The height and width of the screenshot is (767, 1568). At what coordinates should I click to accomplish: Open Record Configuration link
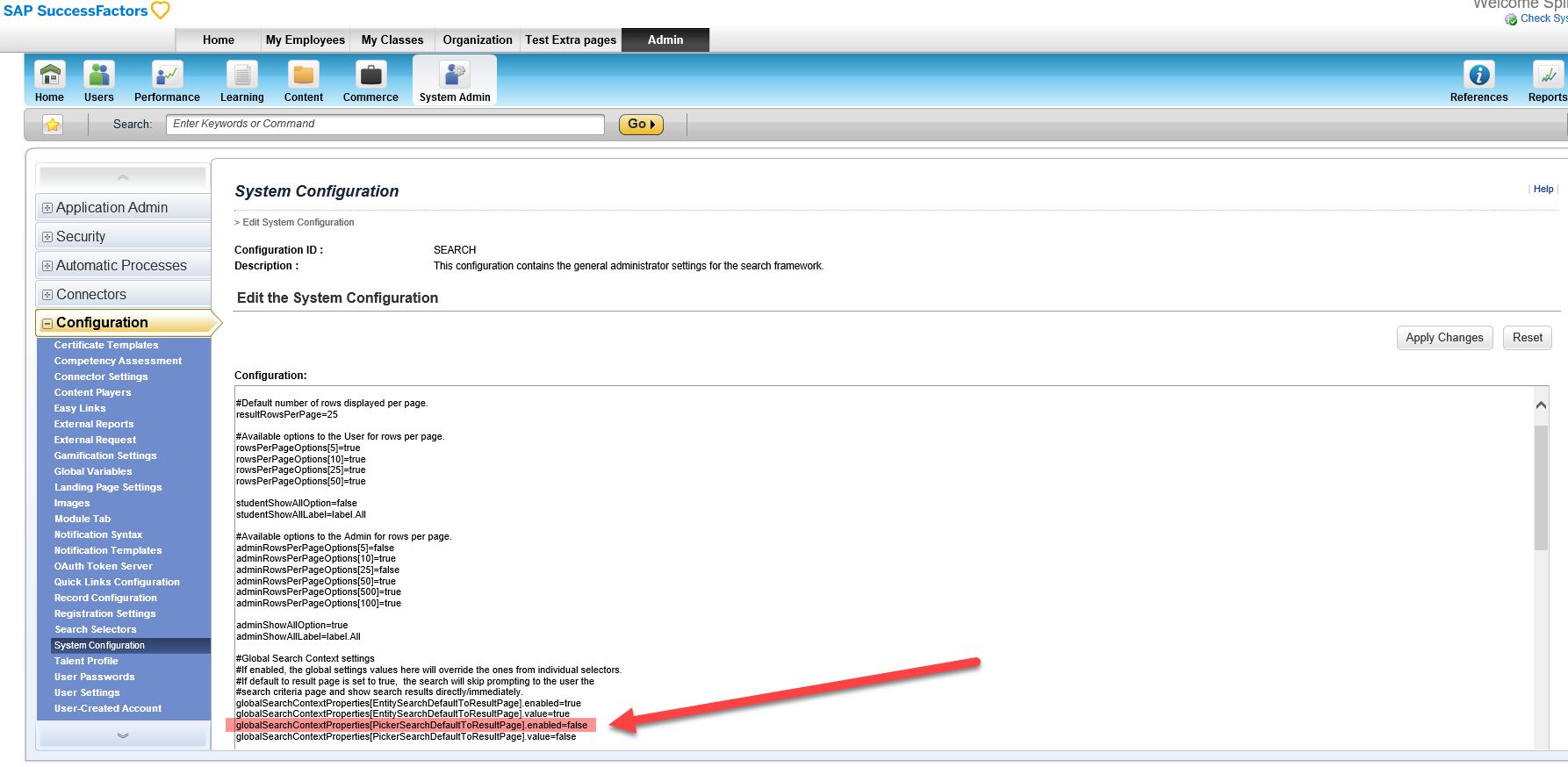pos(105,598)
